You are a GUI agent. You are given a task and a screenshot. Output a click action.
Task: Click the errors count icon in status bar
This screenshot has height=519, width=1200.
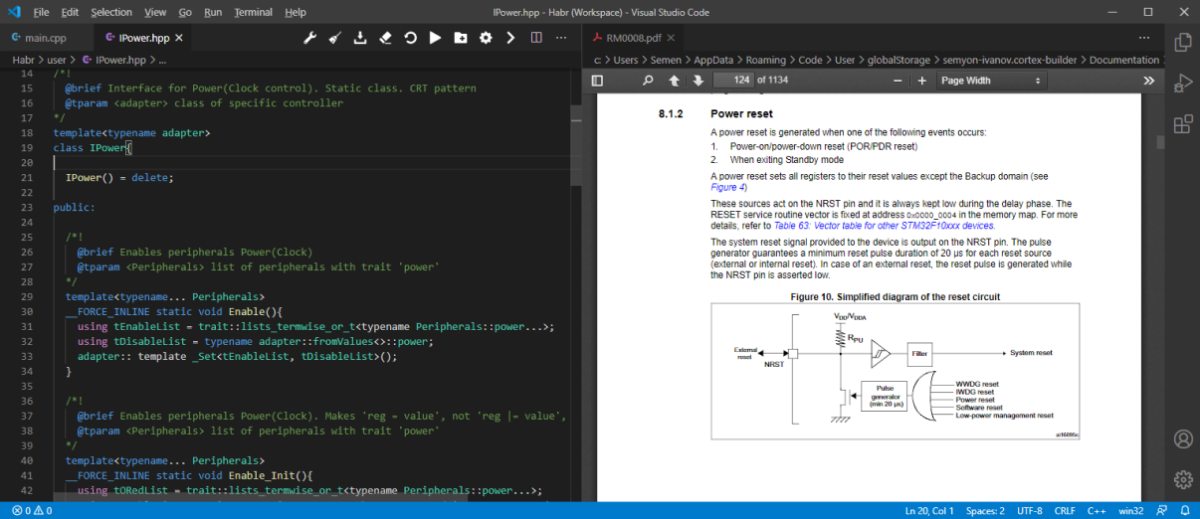[x=19, y=510]
